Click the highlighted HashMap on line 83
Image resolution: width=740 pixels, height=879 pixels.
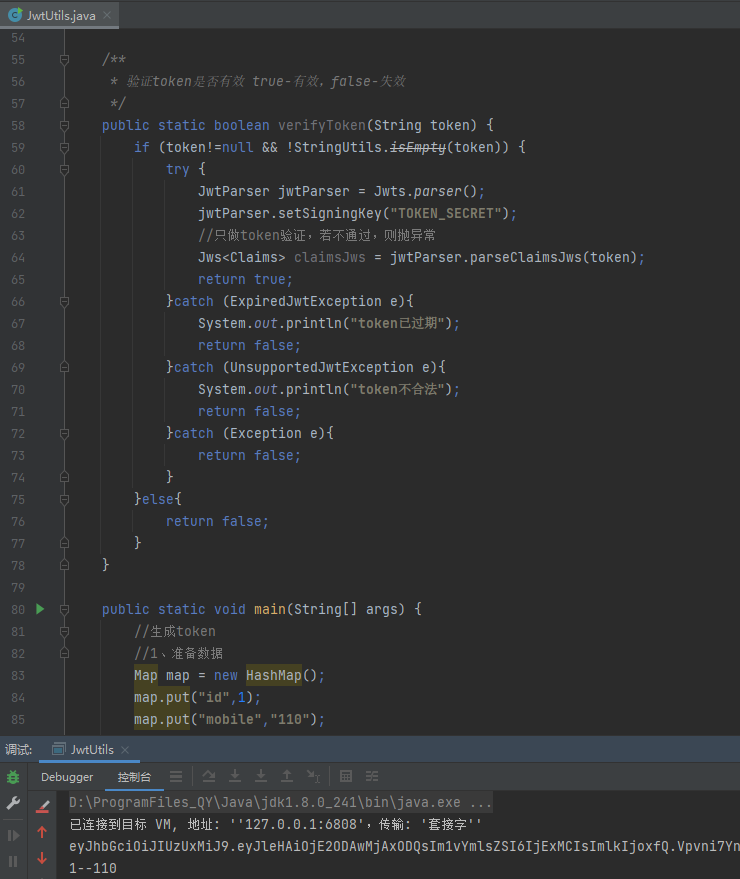(x=274, y=676)
